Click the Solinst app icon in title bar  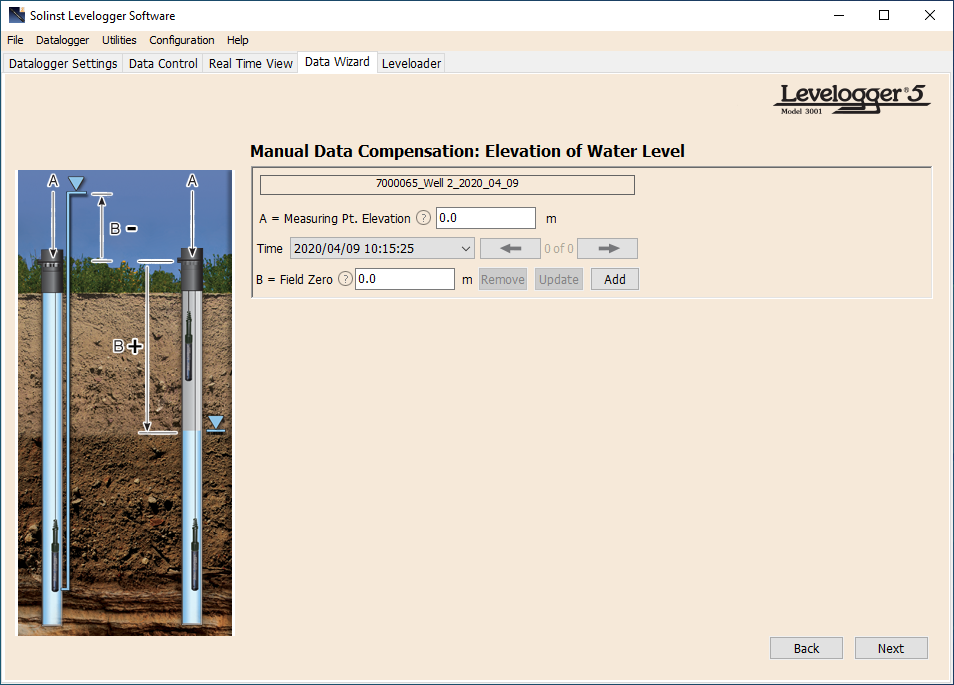coord(15,15)
